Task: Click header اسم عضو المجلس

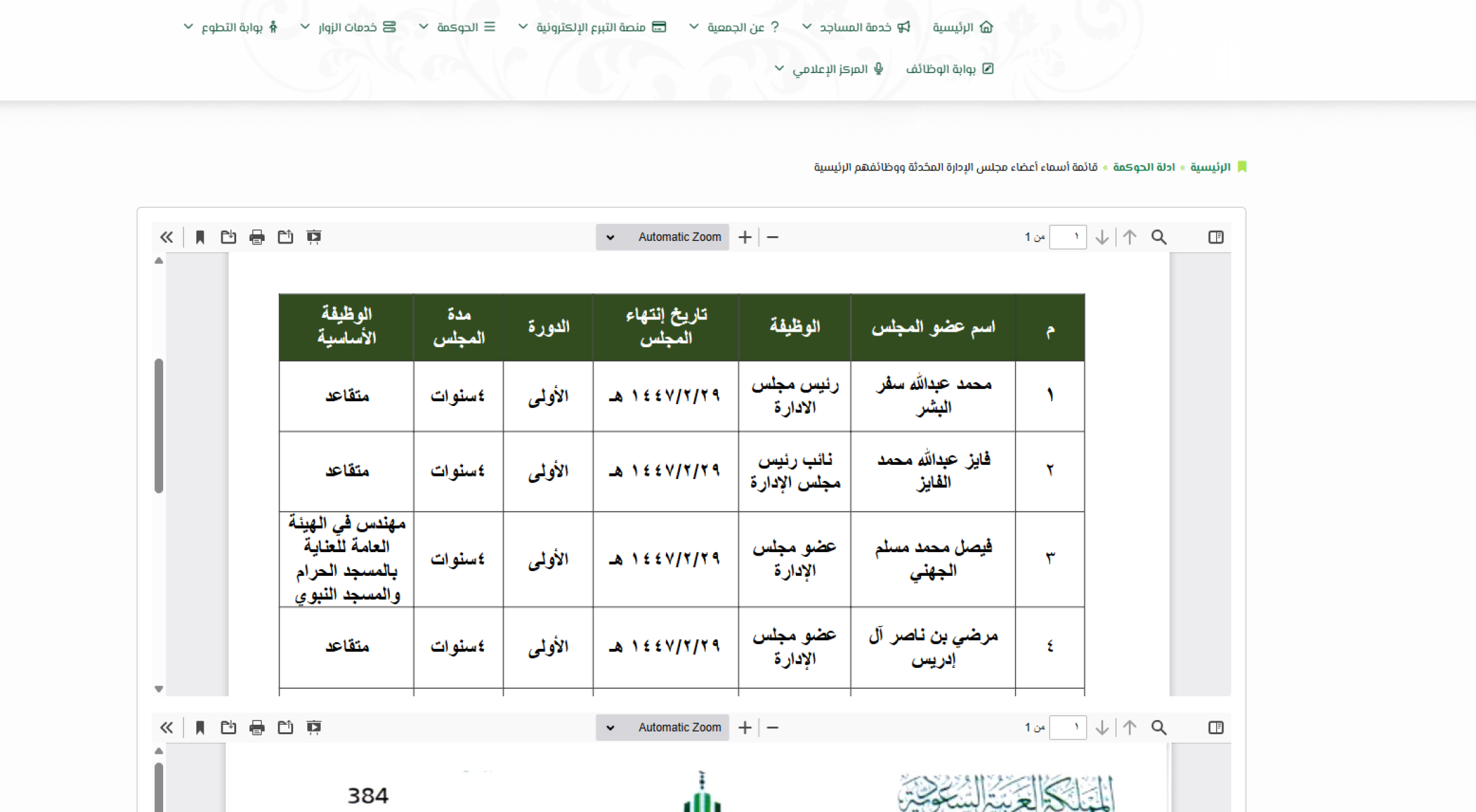Action: tap(933, 328)
